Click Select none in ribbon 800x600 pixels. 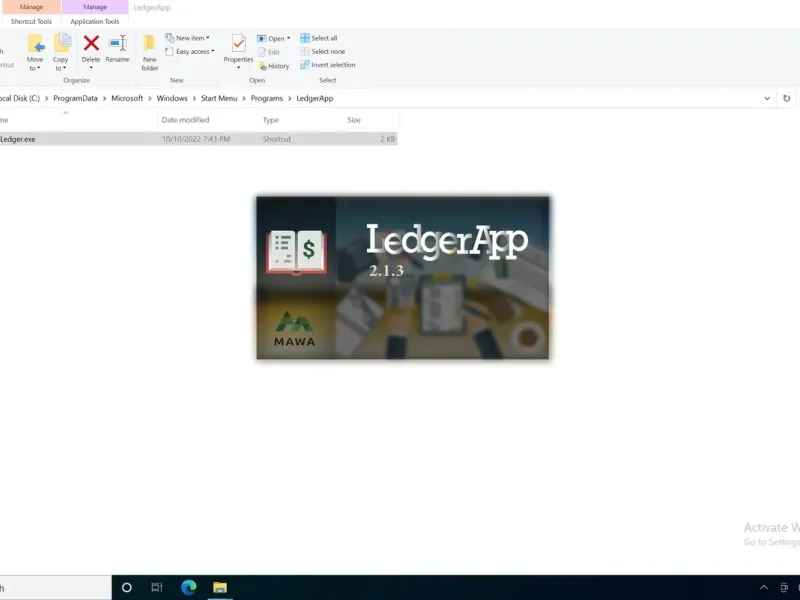323,52
